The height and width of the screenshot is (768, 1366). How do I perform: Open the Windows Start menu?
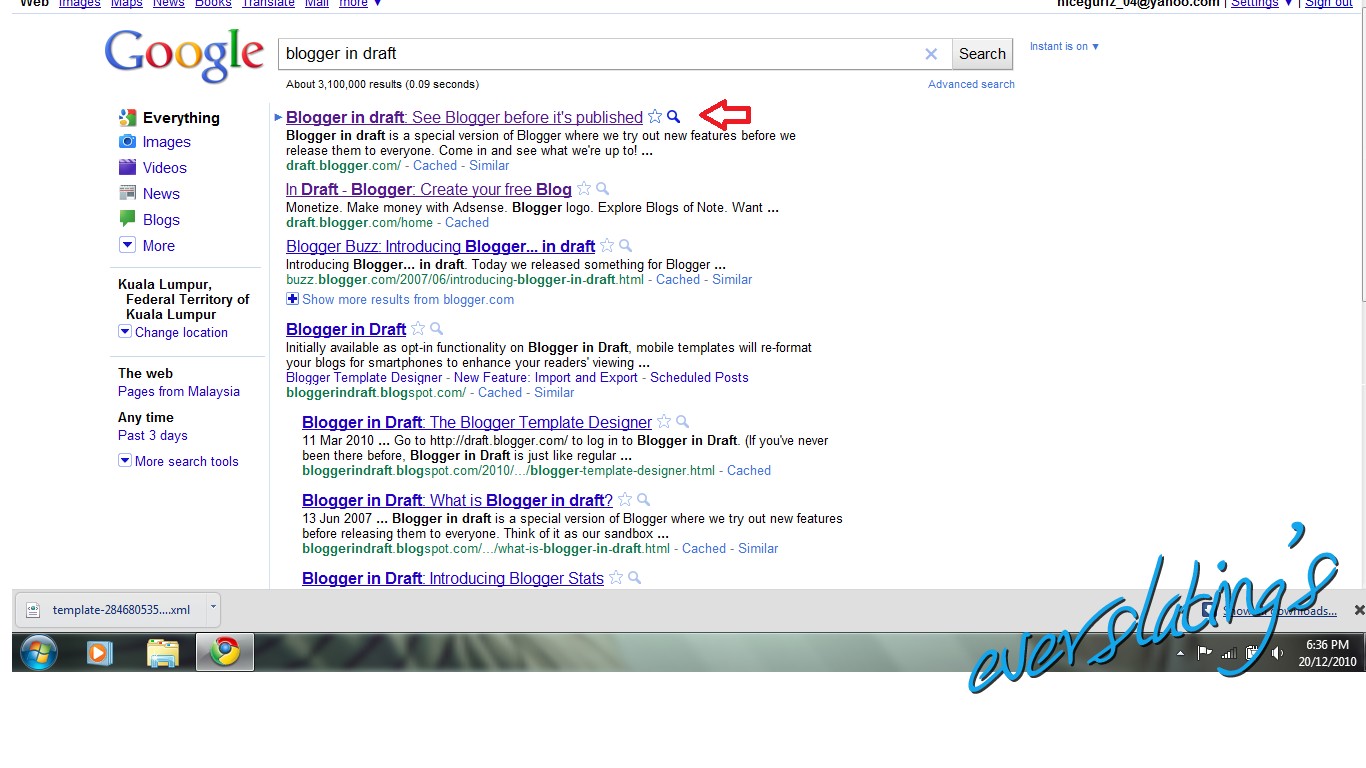pyautogui.click(x=37, y=653)
